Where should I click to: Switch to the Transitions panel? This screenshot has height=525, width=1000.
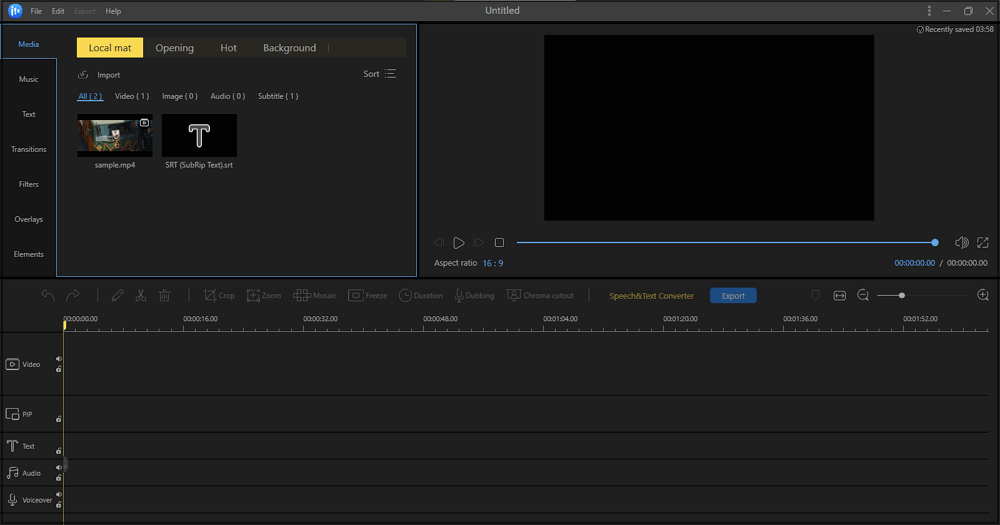(x=29, y=149)
